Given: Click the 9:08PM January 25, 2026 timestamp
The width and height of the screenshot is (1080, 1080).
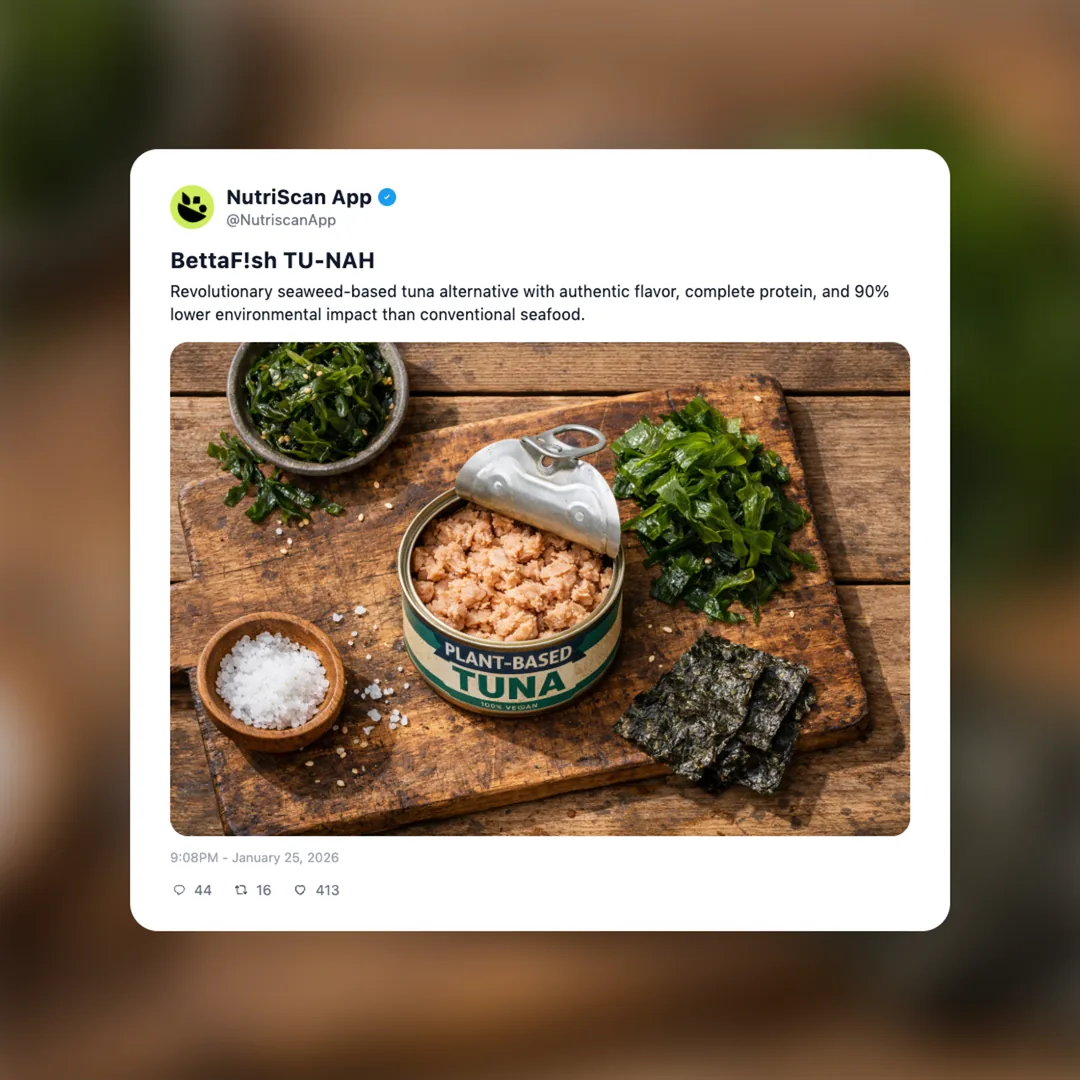Looking at the screenshot, I should point(254,858).
